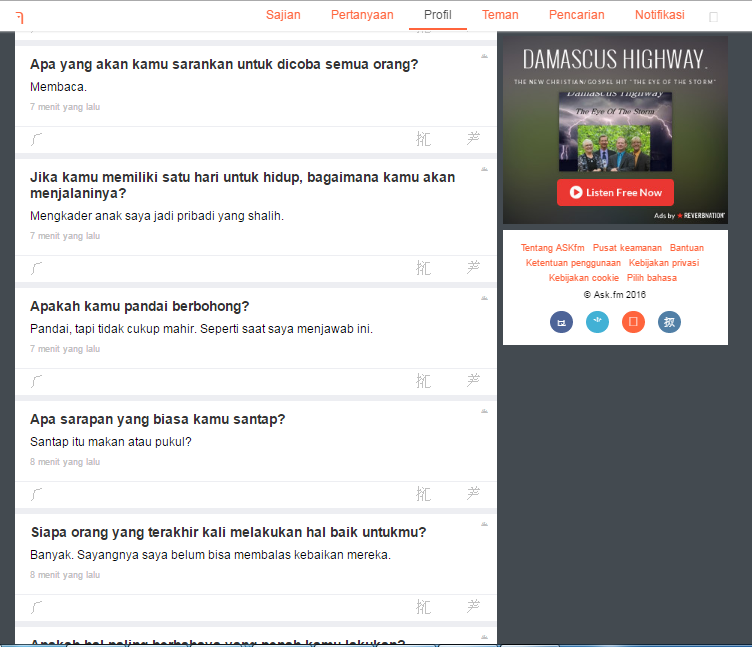Click answer 'Santap itu makan atau pukul?'
Viewport: 752px width, 647px height.
click(x=111, y=442)
